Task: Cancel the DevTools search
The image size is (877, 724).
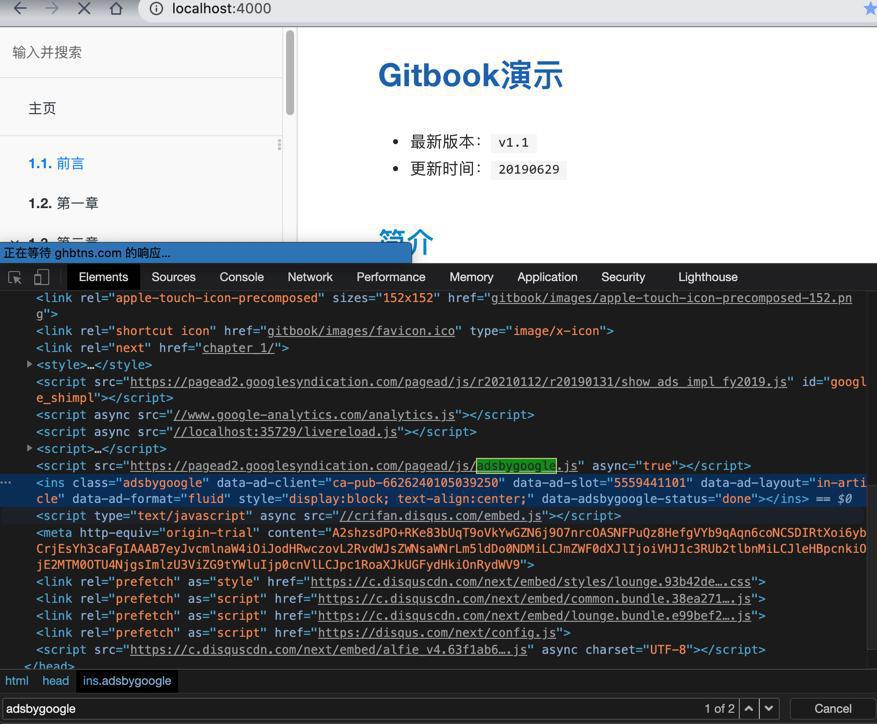Action: tap(833, 708)
